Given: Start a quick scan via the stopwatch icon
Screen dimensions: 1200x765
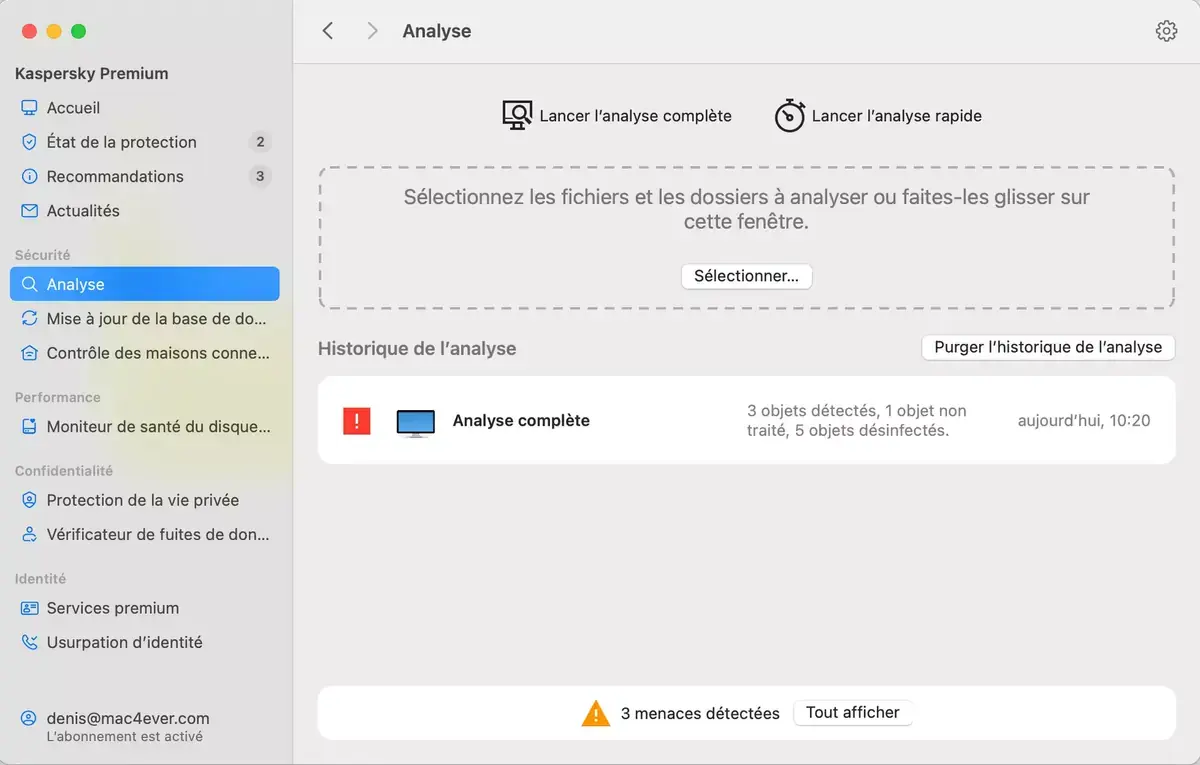Looking at the screenshot, I should [790, 115].
